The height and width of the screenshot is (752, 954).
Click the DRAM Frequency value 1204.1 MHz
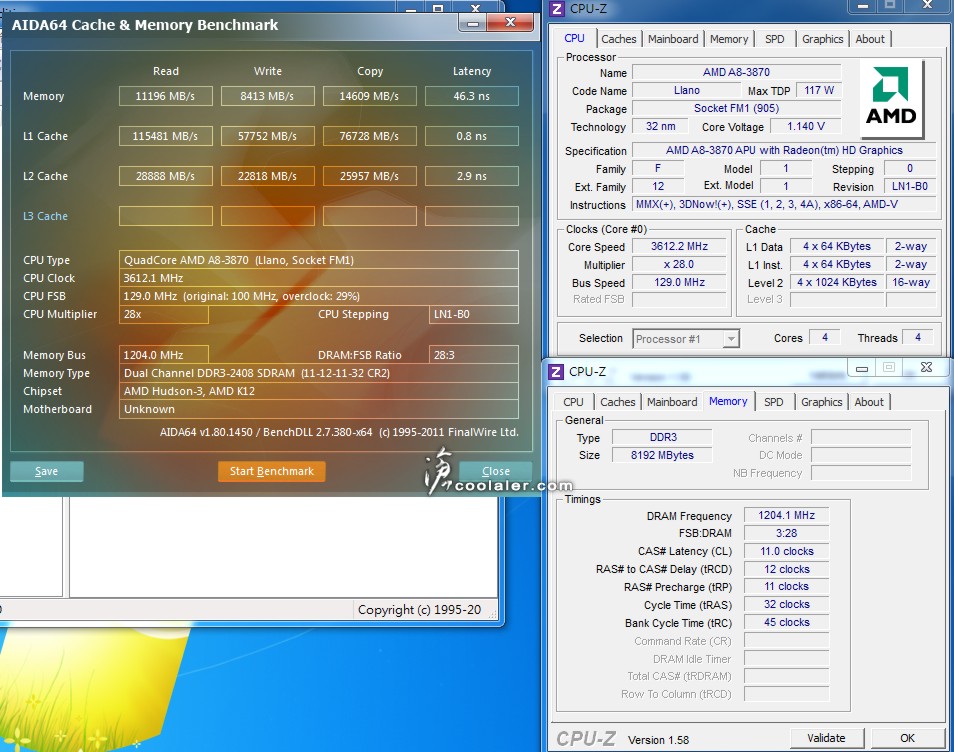(x=786, y=515)
